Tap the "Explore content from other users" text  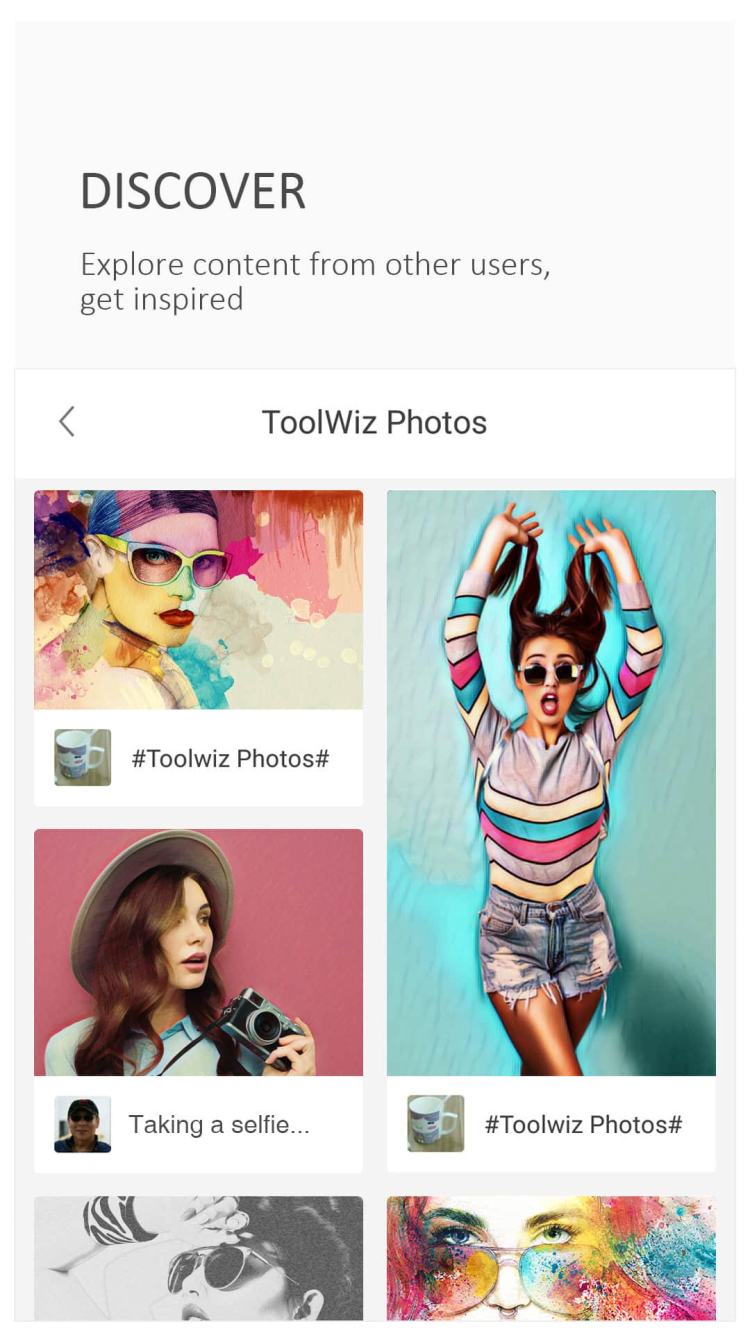pyautogui.click(x=315, y=265)
